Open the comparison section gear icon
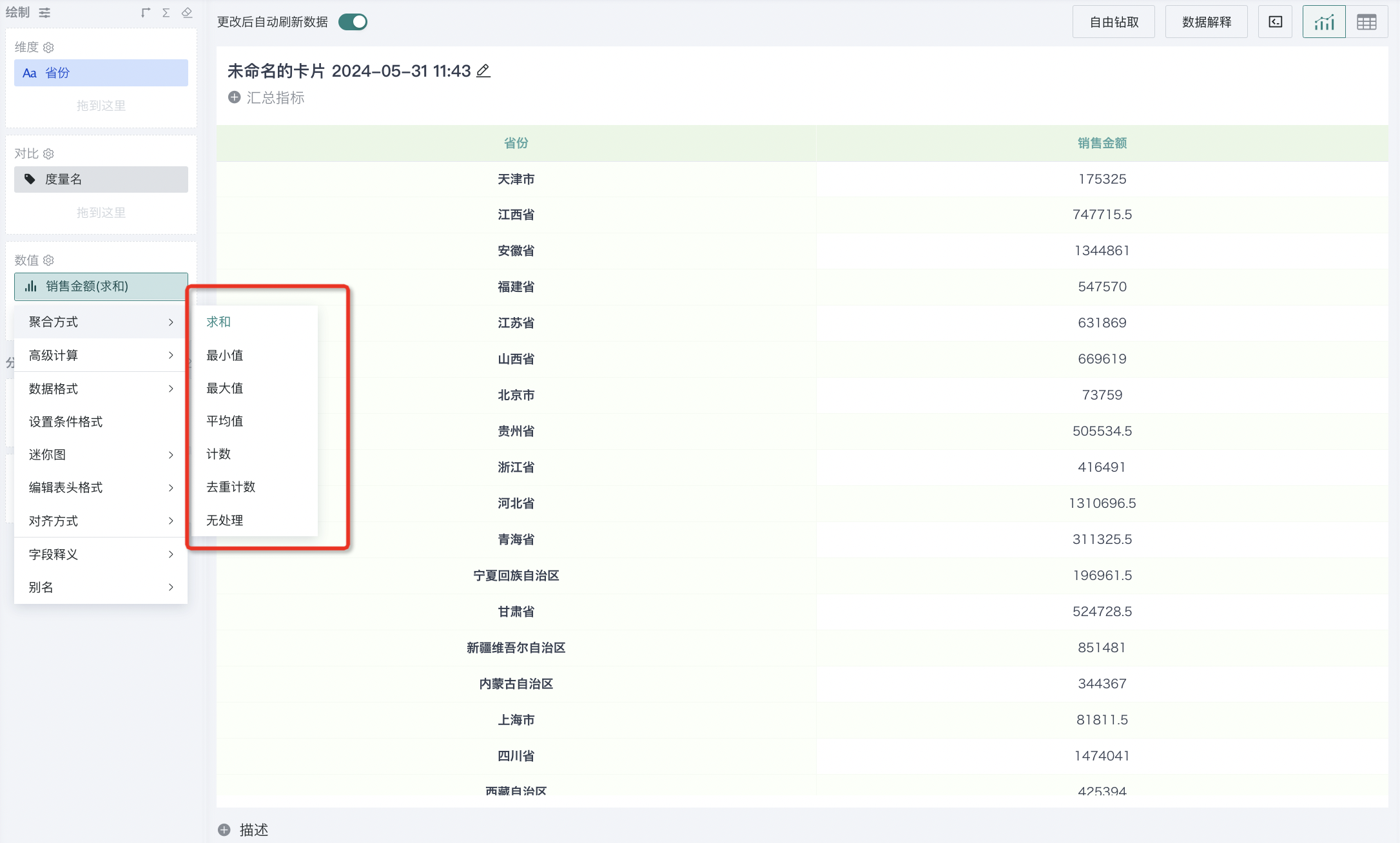Screen dimensions: 1400x843 [48, 154]
